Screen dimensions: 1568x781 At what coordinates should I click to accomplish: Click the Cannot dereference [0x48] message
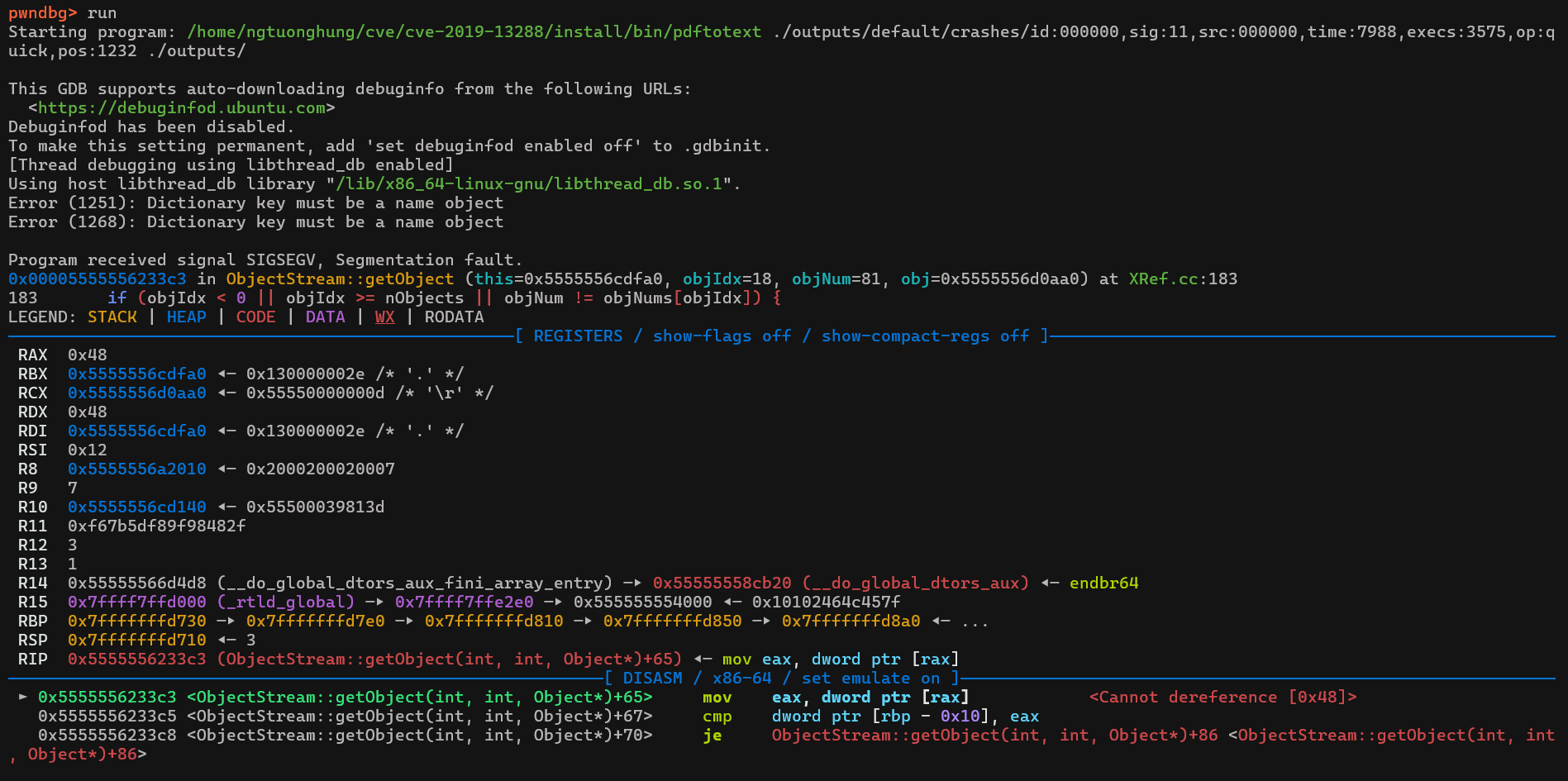(1222, 697)
